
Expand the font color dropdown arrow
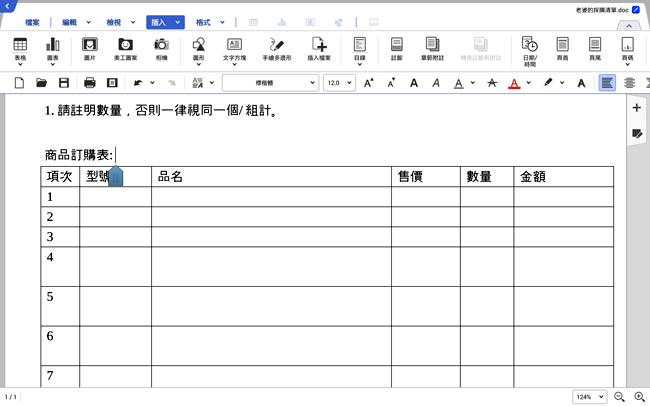click(529, 83)
